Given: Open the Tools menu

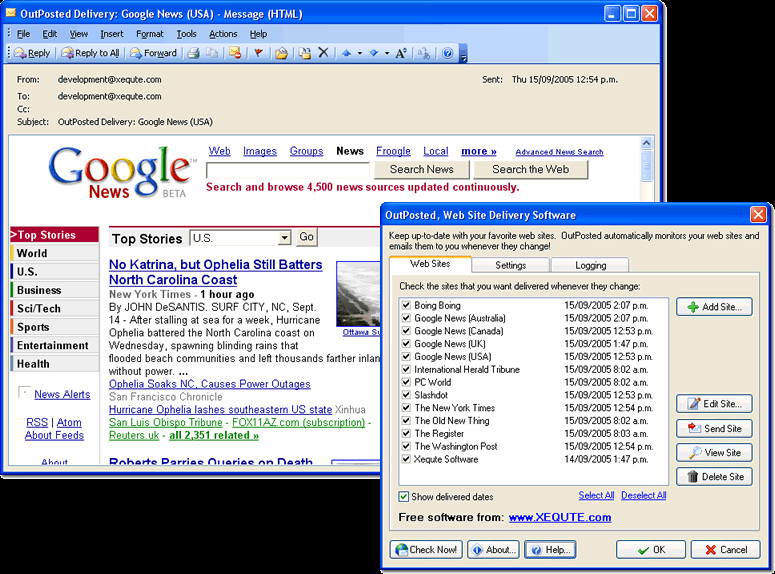Looking at the screenshot, I should pos(186,34).
